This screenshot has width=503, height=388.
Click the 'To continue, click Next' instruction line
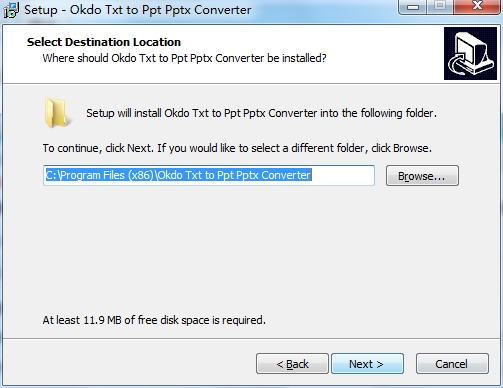237,148
